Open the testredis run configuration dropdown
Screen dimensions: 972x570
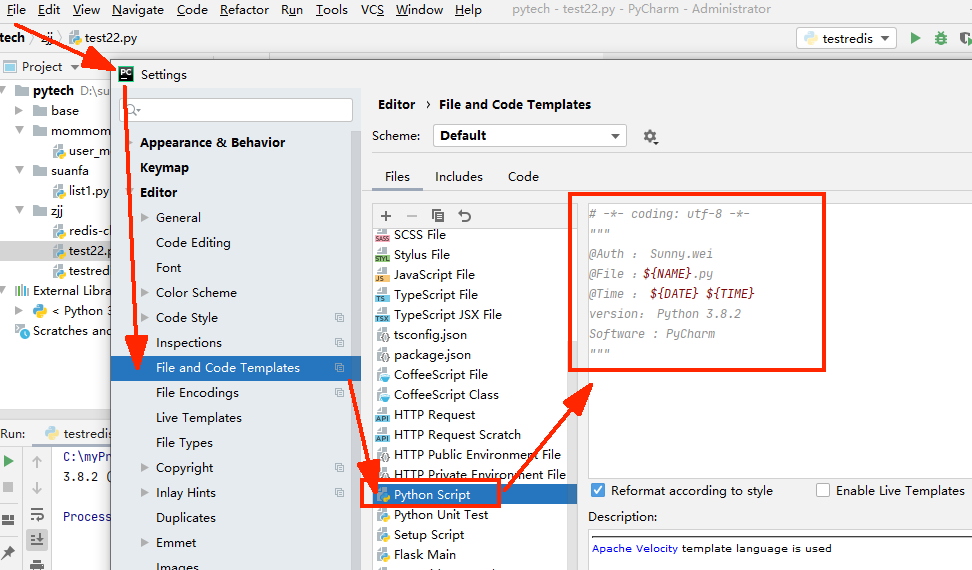point(846,38)
